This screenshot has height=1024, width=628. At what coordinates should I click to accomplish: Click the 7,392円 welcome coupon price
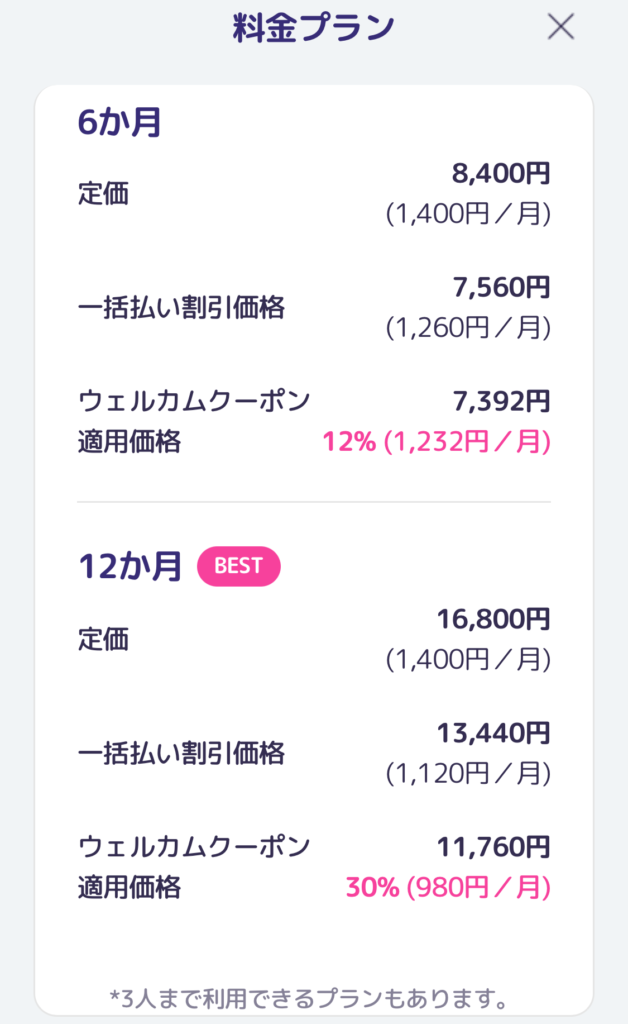[x=501, y=402]
